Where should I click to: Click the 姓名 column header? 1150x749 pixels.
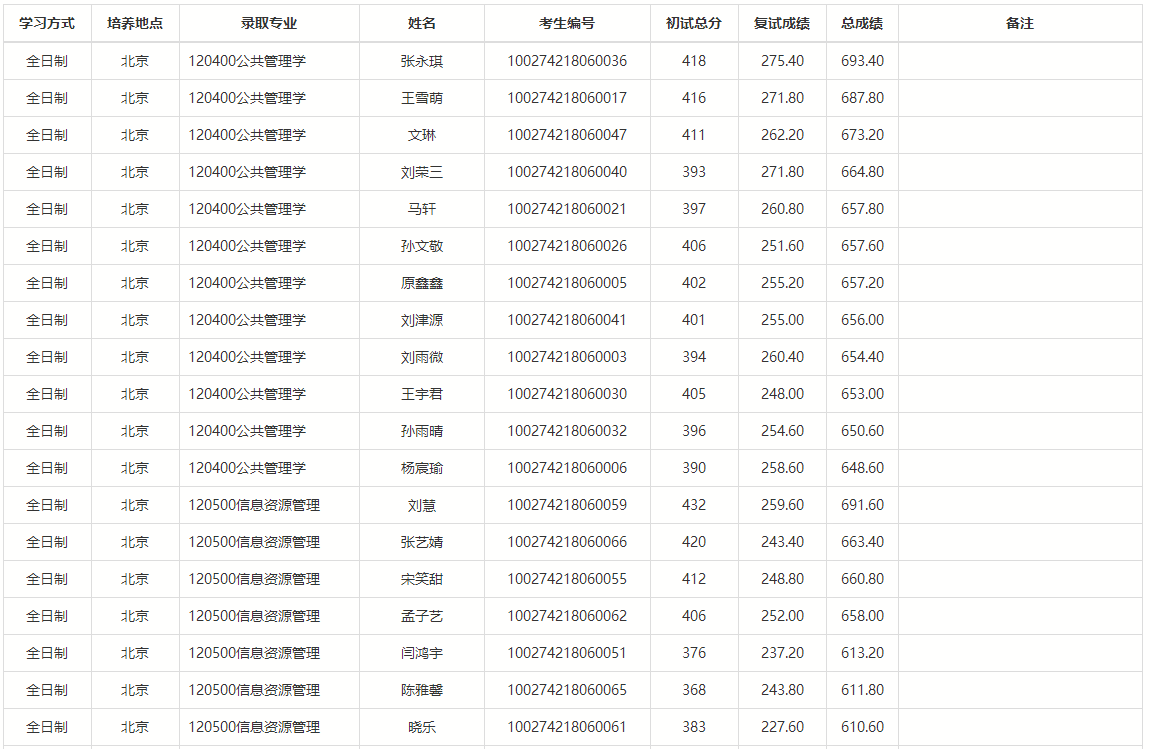coord(422,23)
